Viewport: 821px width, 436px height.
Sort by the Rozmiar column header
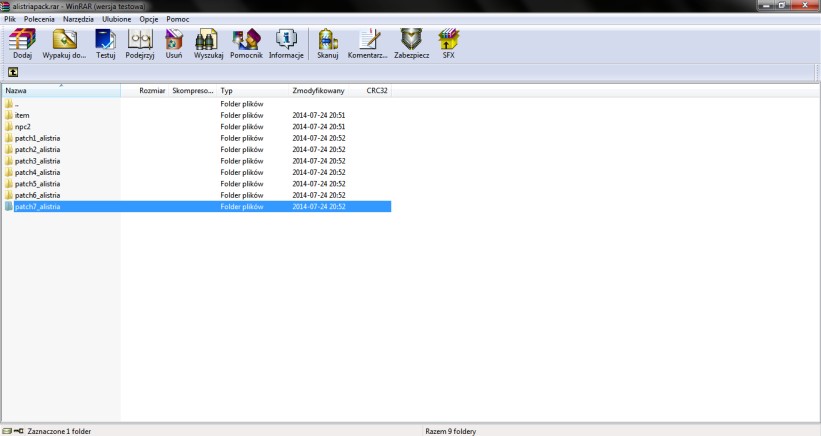pyautogui.click(x=145, y=91)
